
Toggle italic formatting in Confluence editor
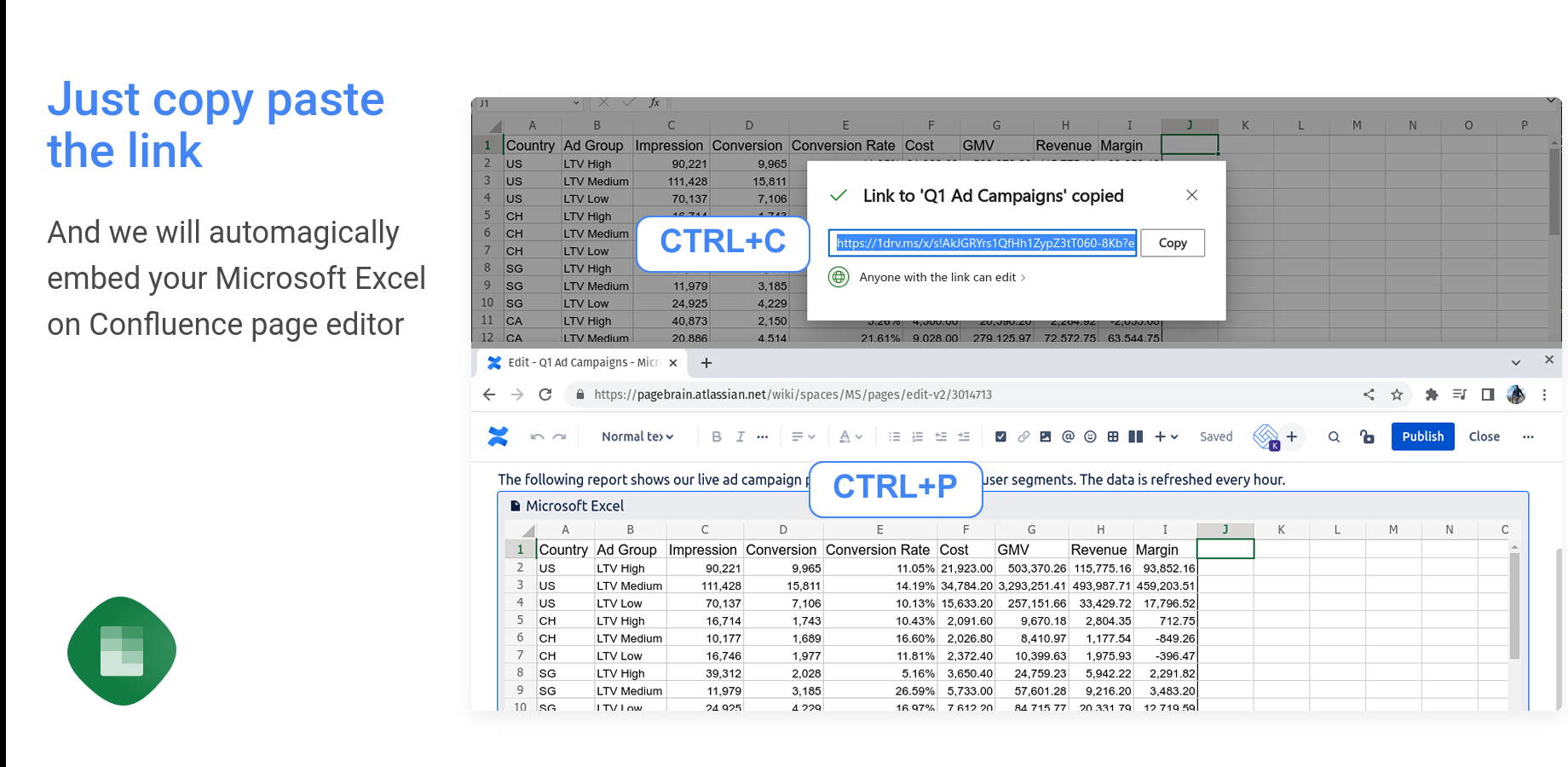coord(740,436)
